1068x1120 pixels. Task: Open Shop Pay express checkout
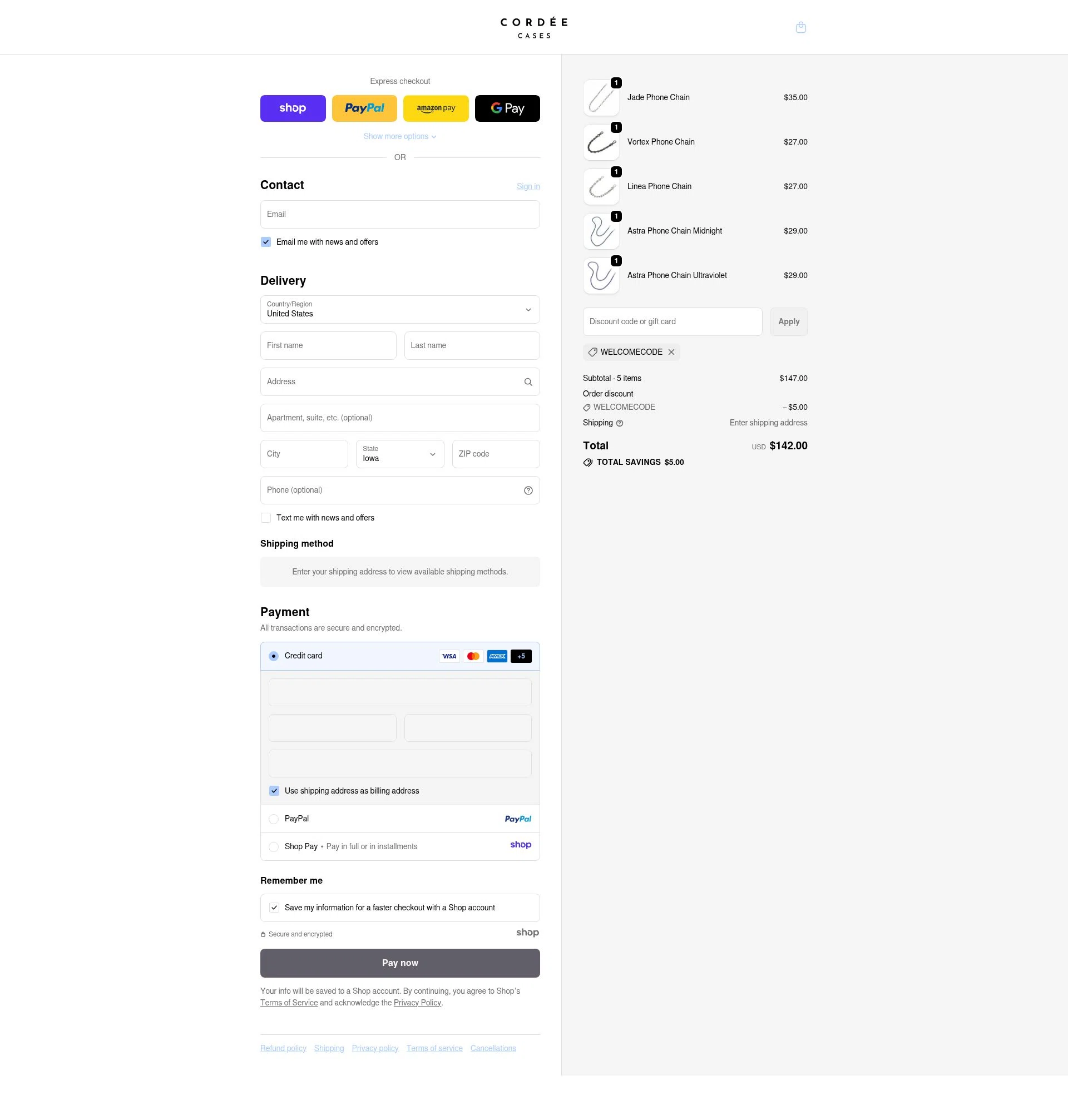pyautogui.click(x=293, y=108)
